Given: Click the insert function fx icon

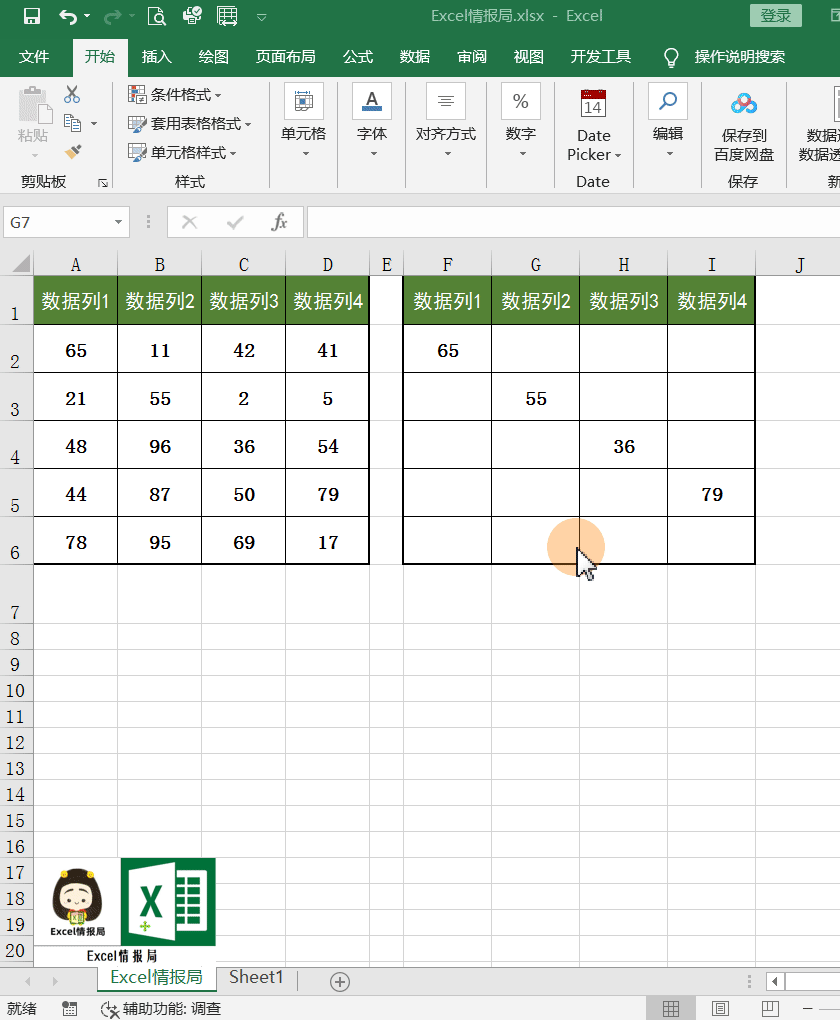Looking at the screenshot, I should [x=279, y=222].
